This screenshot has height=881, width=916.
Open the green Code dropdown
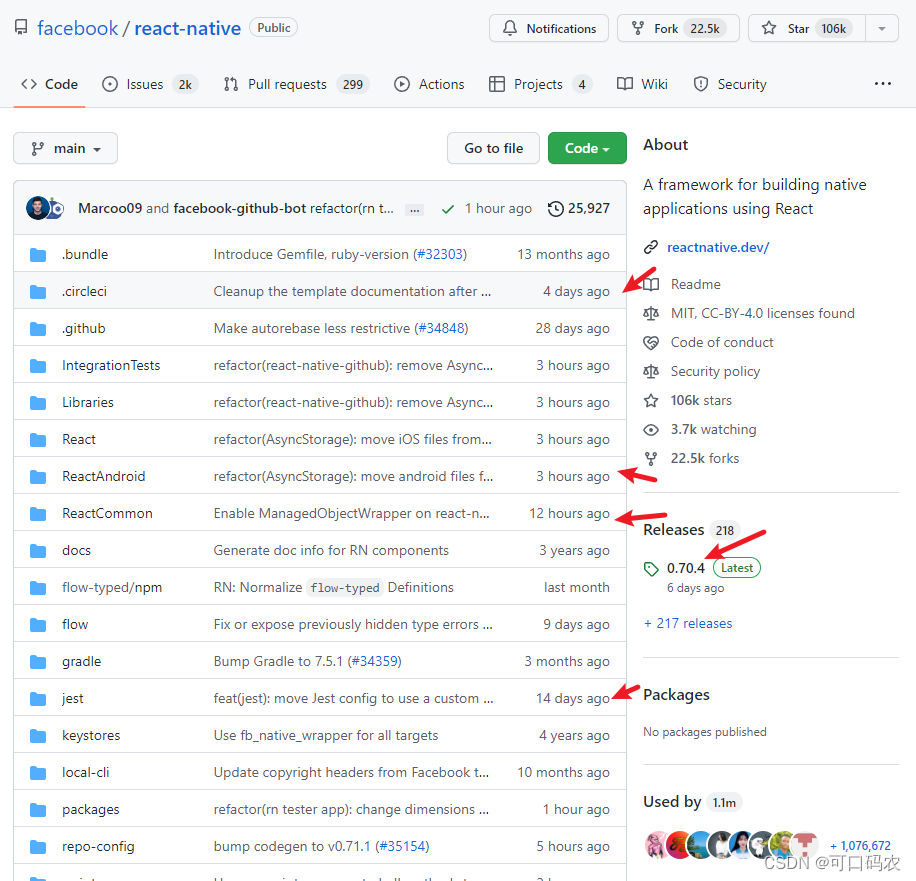pos(587,148)
